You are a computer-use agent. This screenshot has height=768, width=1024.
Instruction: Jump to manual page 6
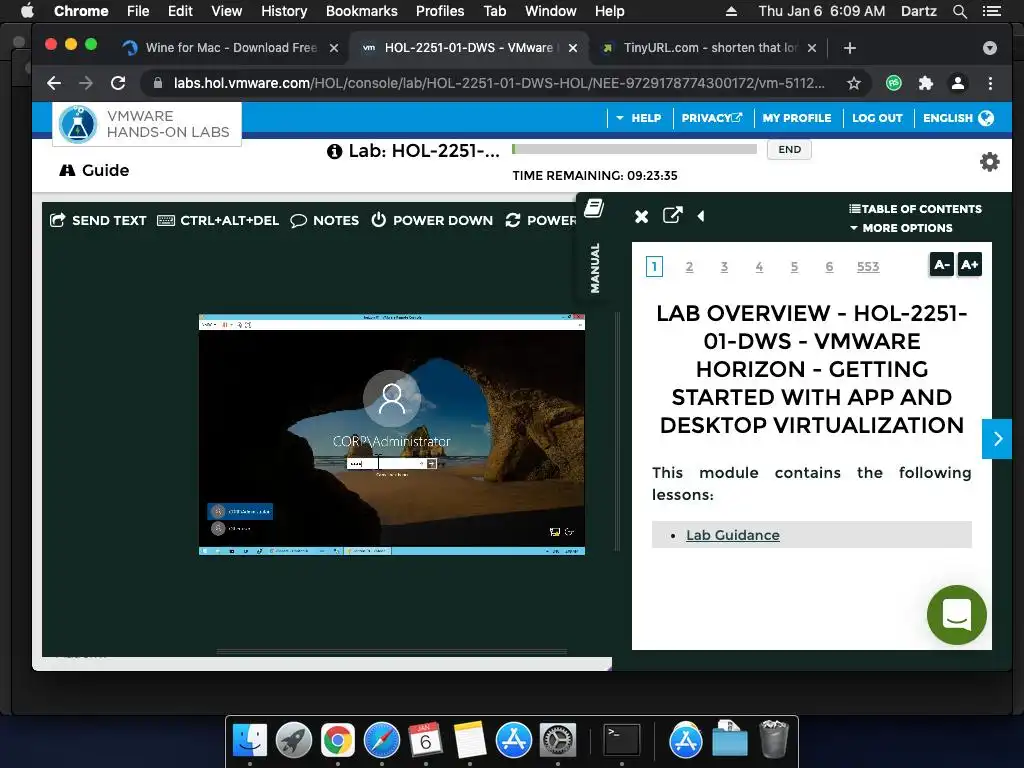tap(829, 266)
